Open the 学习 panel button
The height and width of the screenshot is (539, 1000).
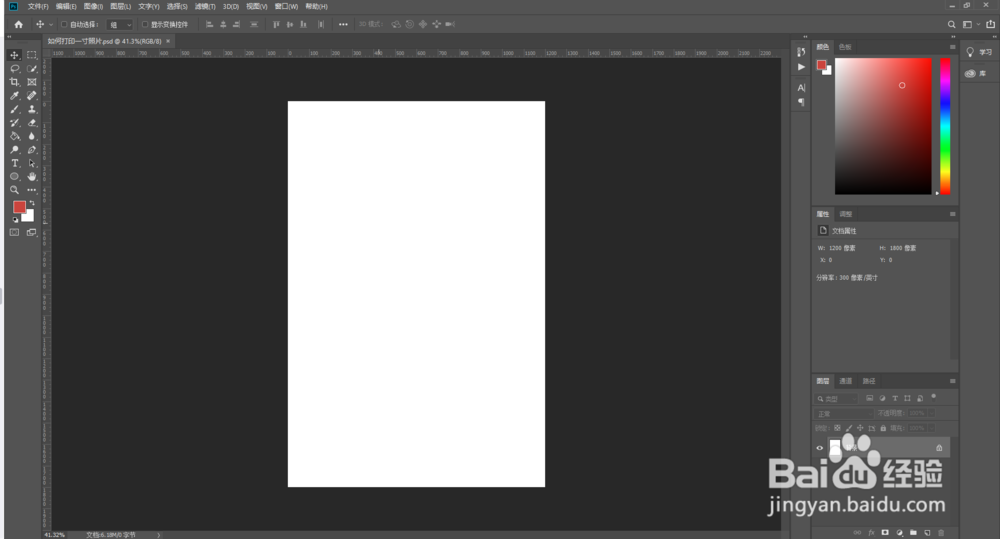[979, 52]
